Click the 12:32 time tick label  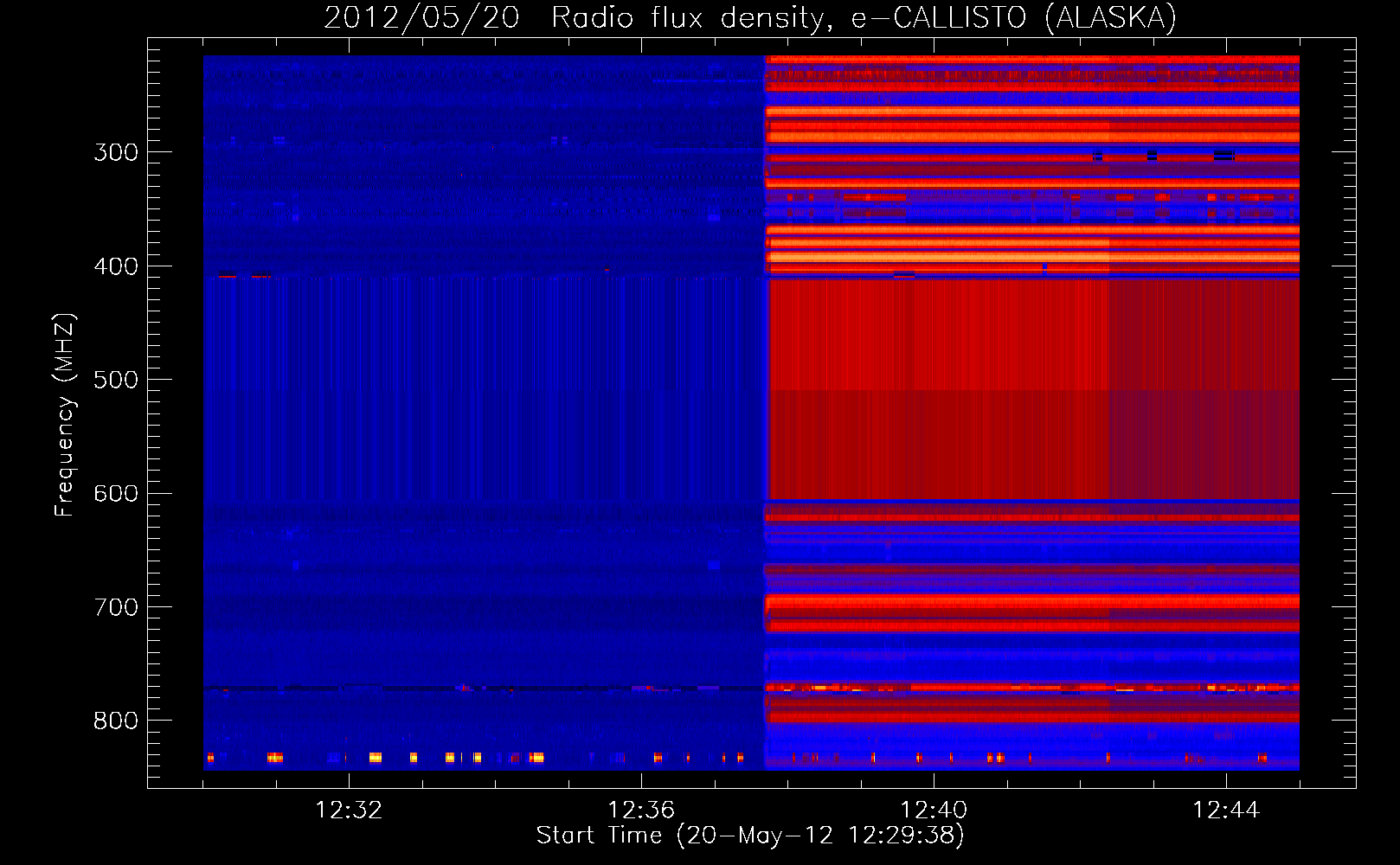[349, 811]
